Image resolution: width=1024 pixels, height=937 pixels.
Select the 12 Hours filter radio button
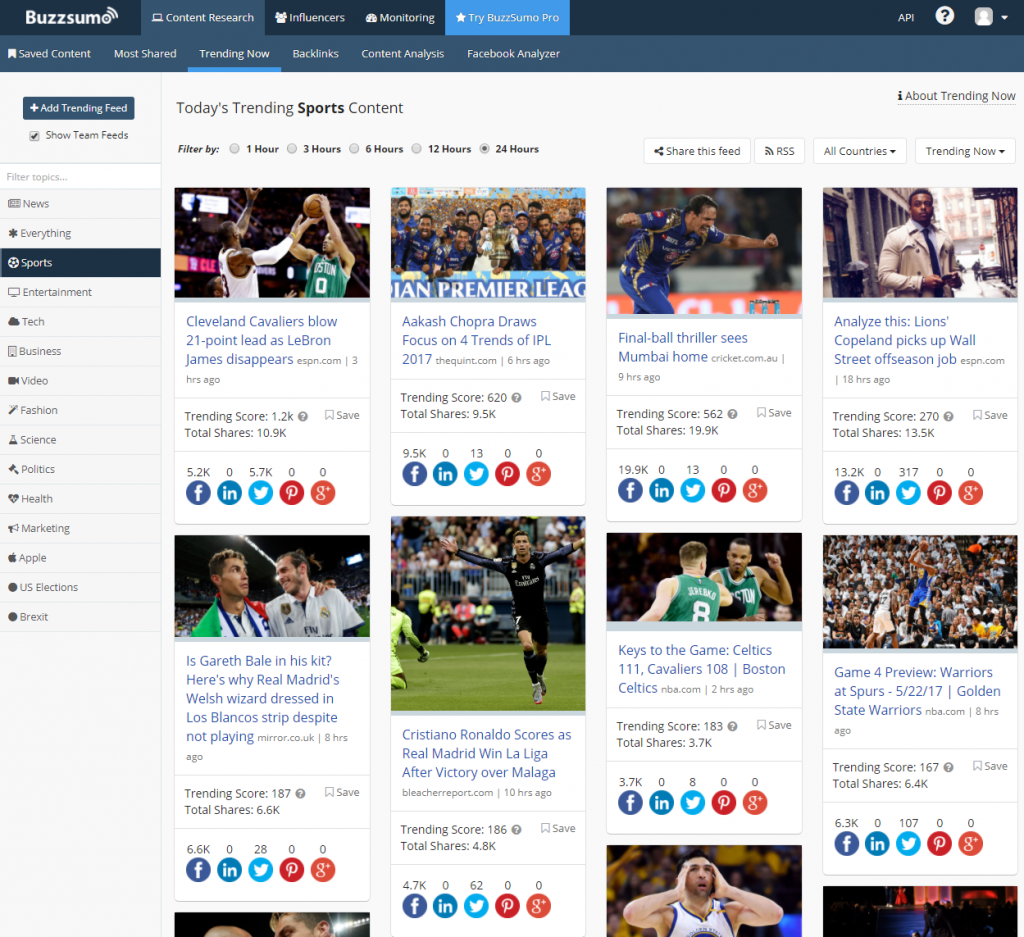(417, 149)
